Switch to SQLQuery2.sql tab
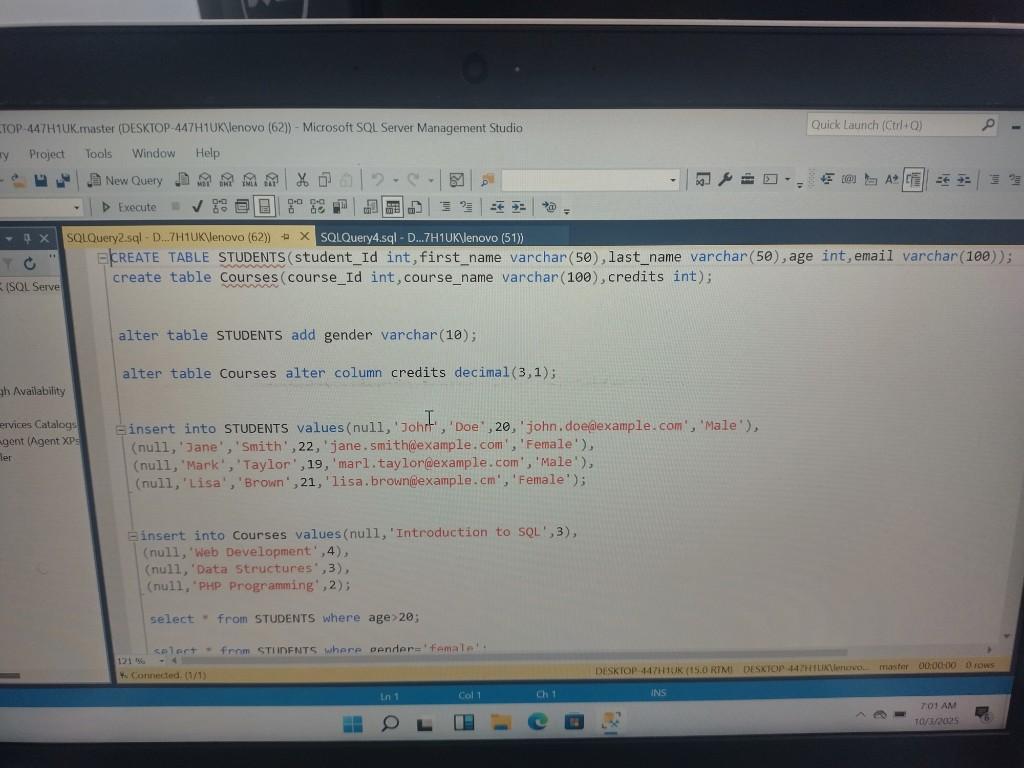This screenshot has width=1024, height=768. click(168, 237)
